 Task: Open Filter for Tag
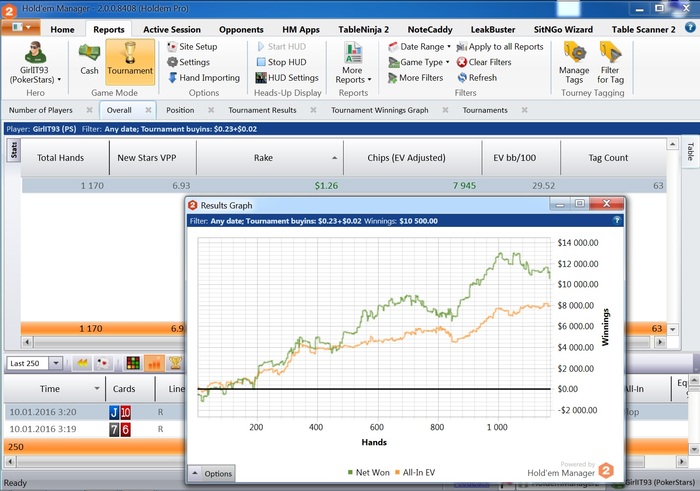click(610, 63)
